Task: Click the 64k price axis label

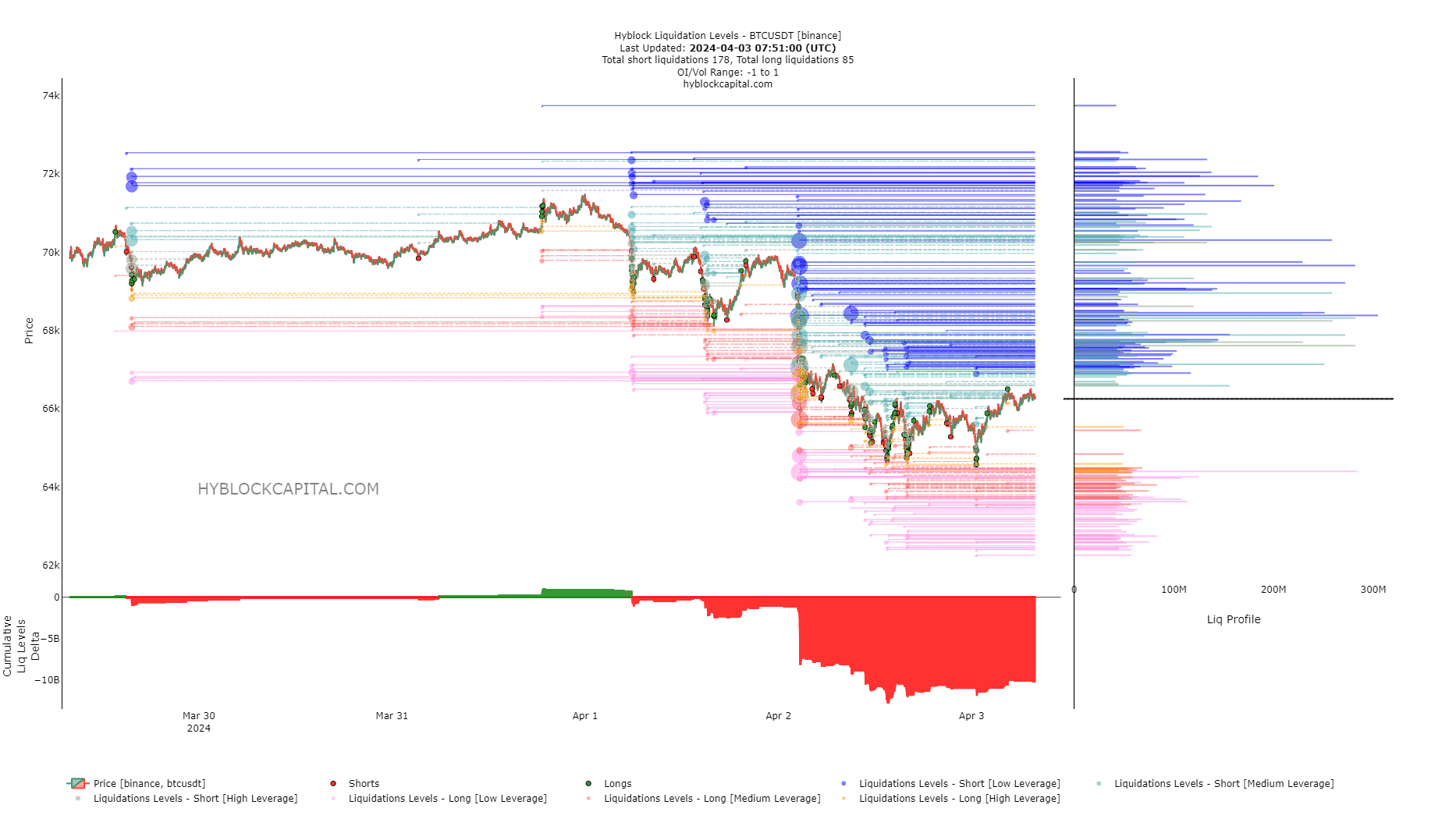Action: pyautogui.click(x=51, y=487)
